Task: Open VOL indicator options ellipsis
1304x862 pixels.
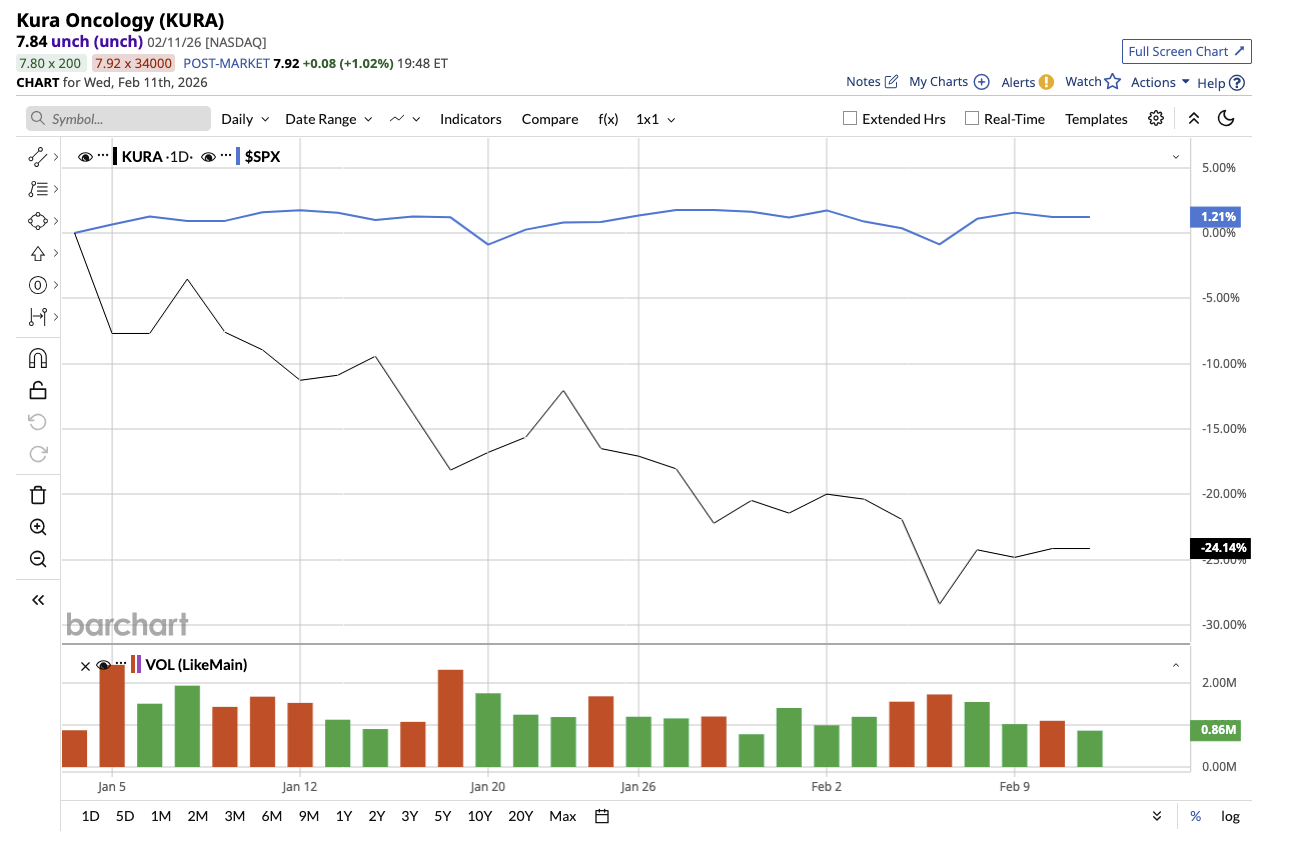Action: point(121,665)
